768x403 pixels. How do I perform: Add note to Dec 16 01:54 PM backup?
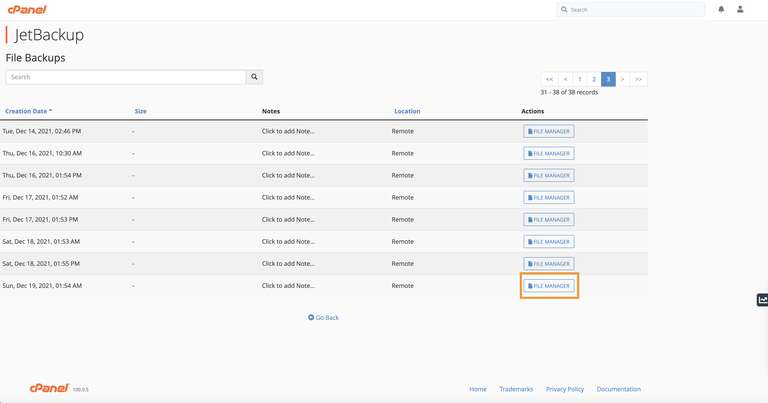(x=288, y=175)
